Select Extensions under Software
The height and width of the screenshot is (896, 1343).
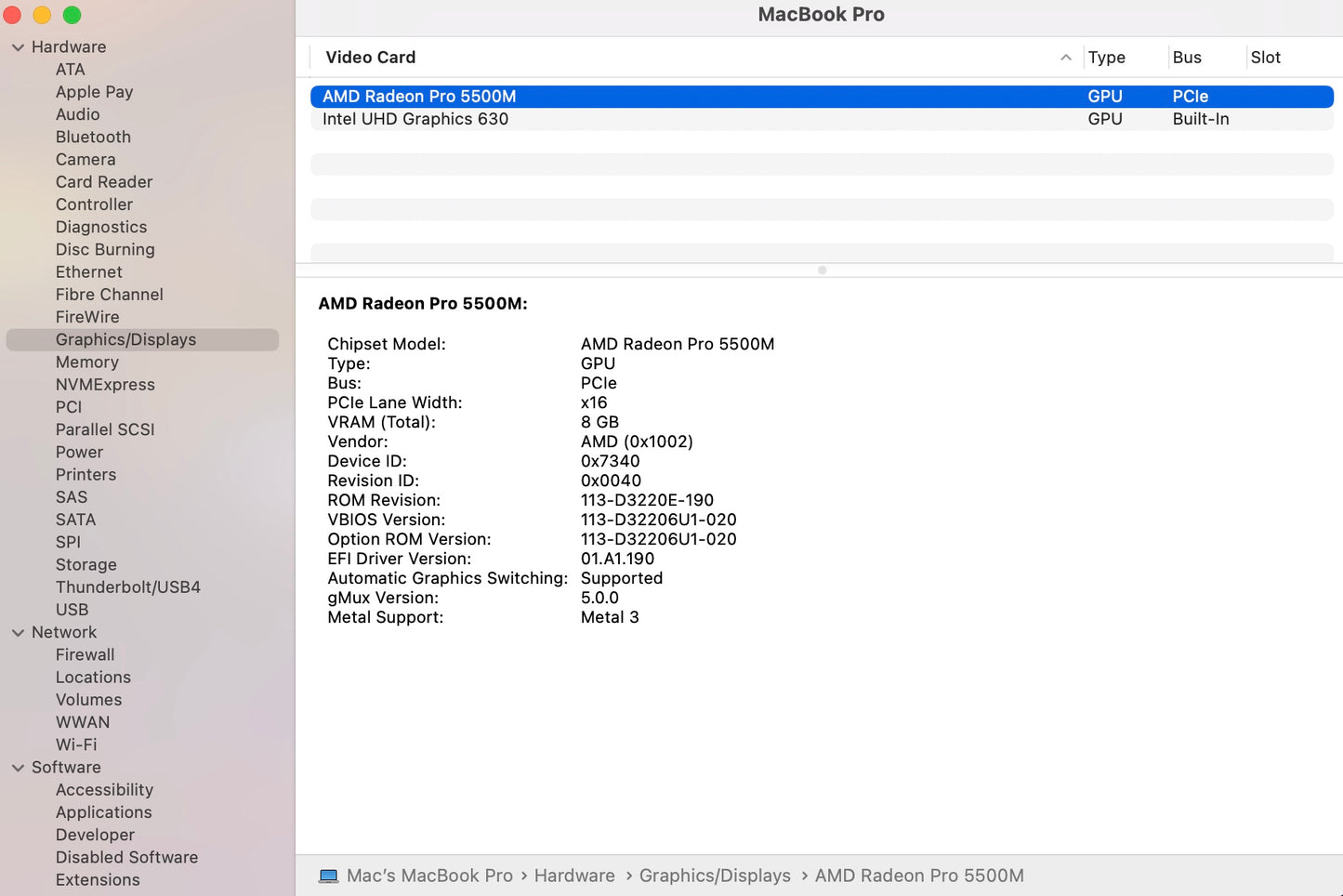(x=98, y=879)
